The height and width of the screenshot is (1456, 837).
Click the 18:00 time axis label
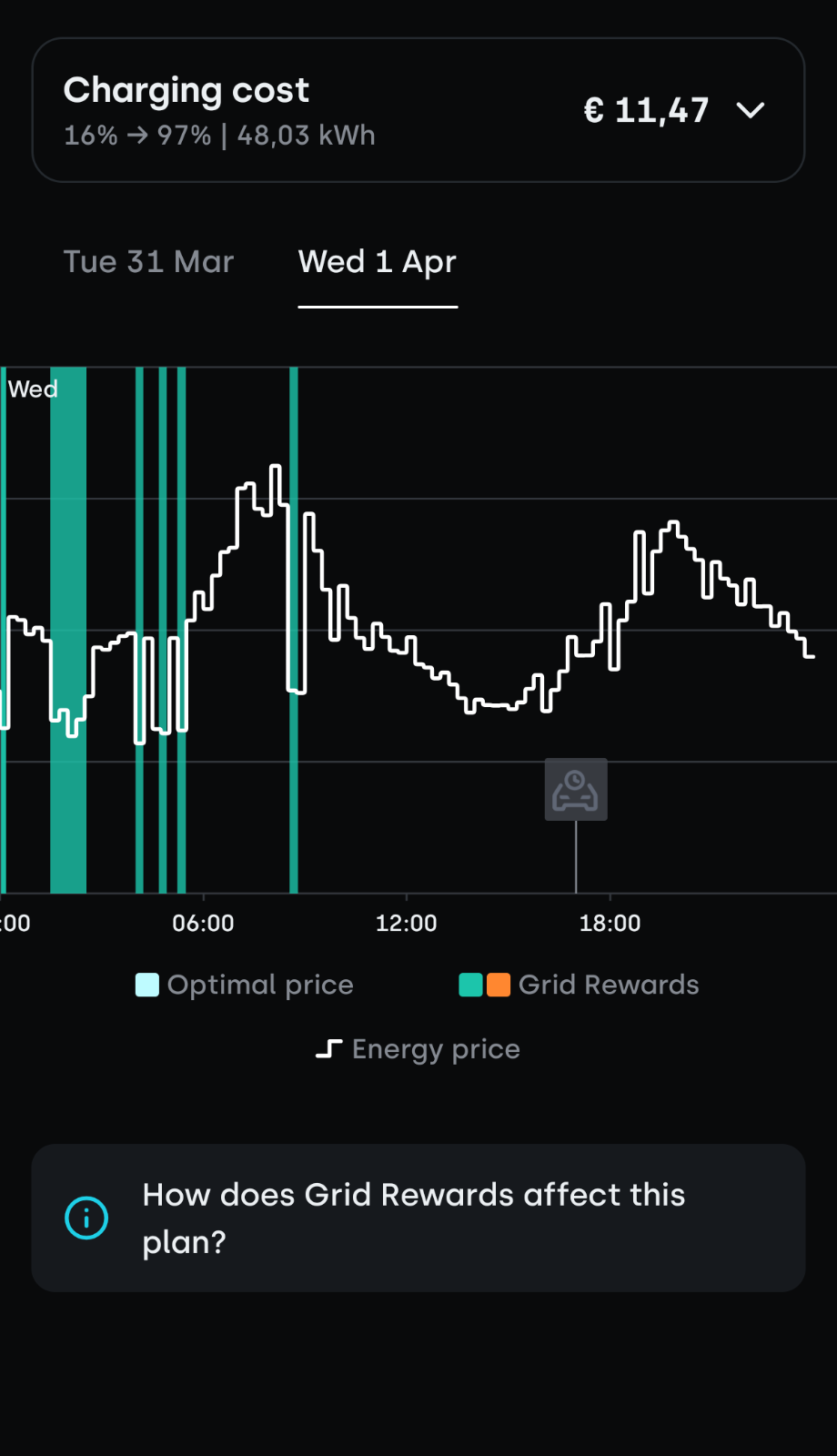610,923
